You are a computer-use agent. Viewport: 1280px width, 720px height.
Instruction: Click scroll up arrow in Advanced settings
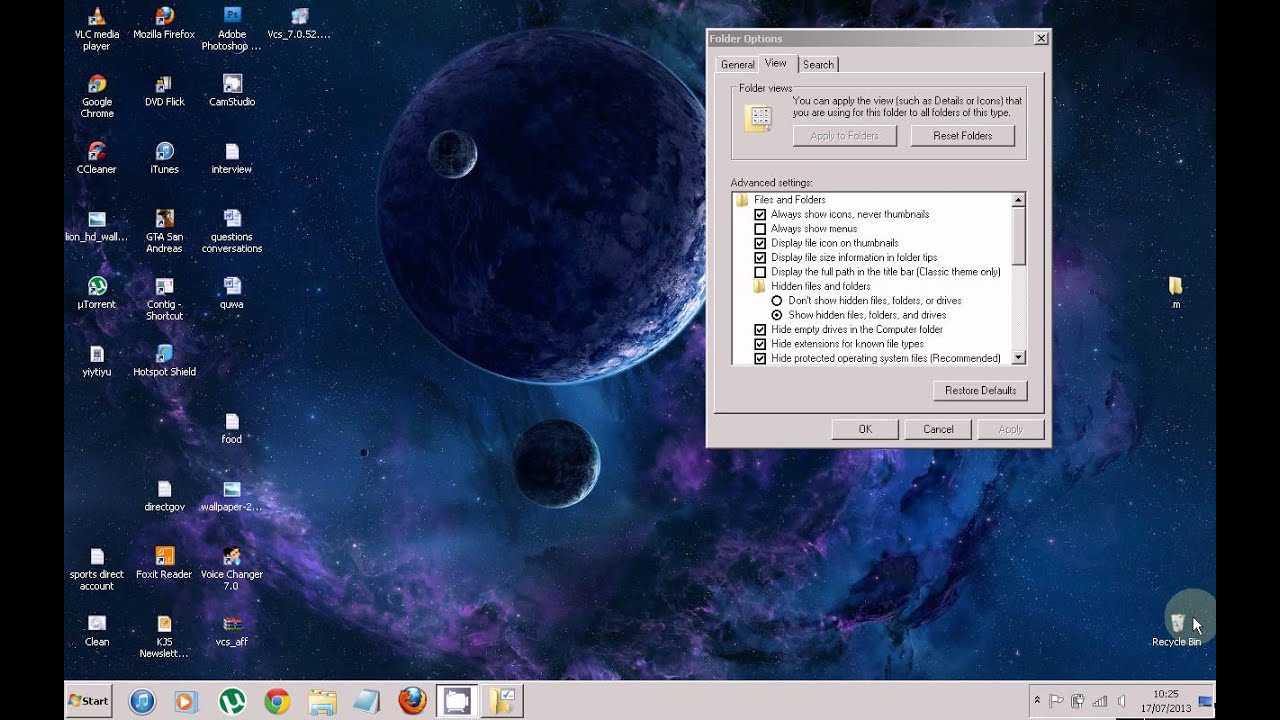pos(1018,200)
